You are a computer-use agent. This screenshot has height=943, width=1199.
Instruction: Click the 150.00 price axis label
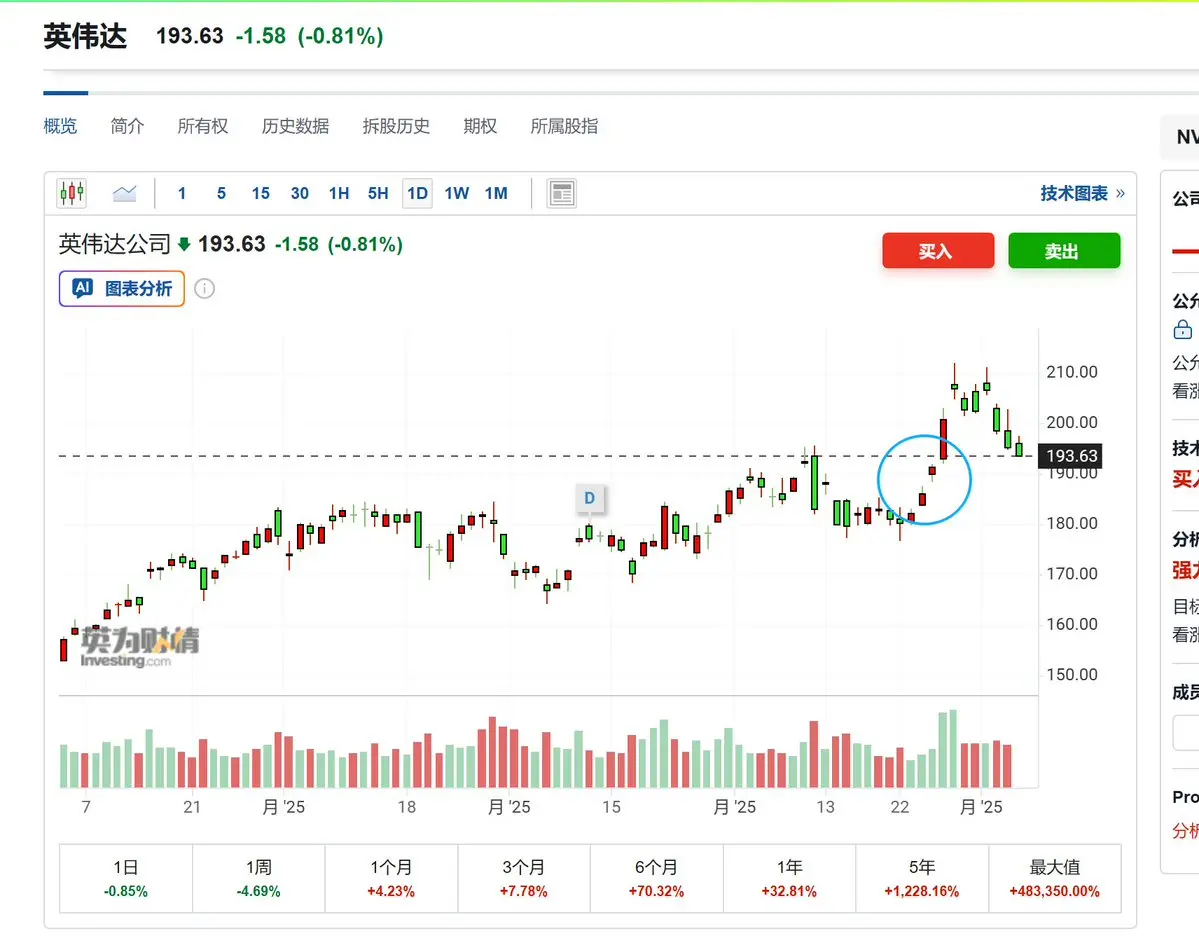[x=1071, y=675]
